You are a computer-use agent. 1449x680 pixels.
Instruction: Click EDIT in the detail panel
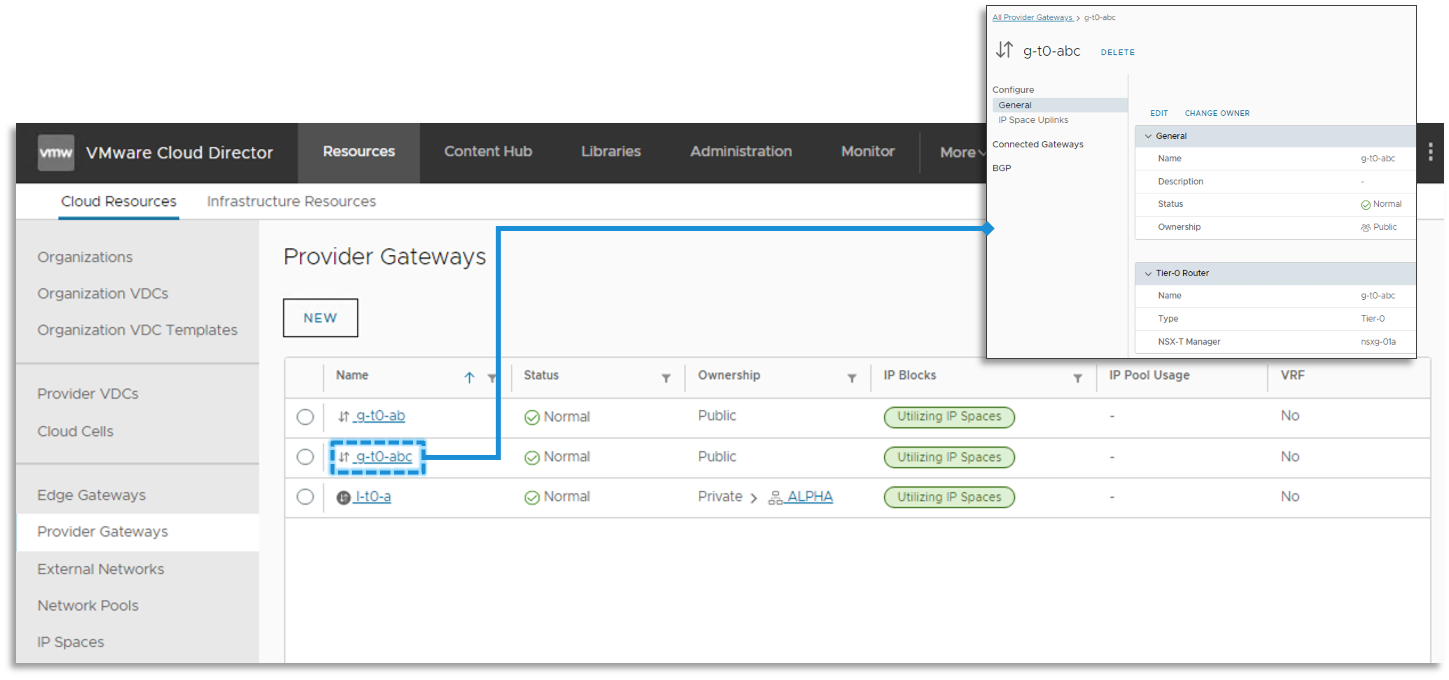pos(1159,113)
